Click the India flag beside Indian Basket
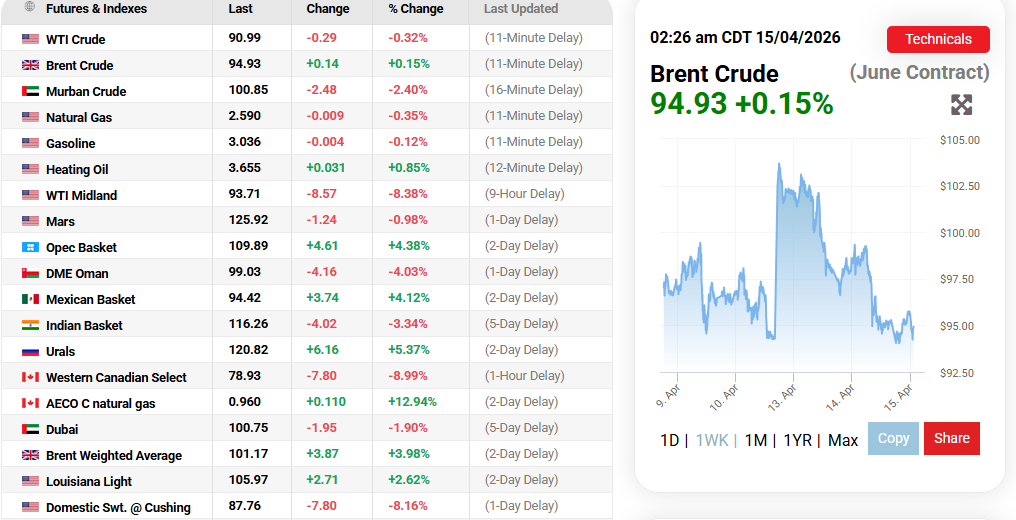 30,325
